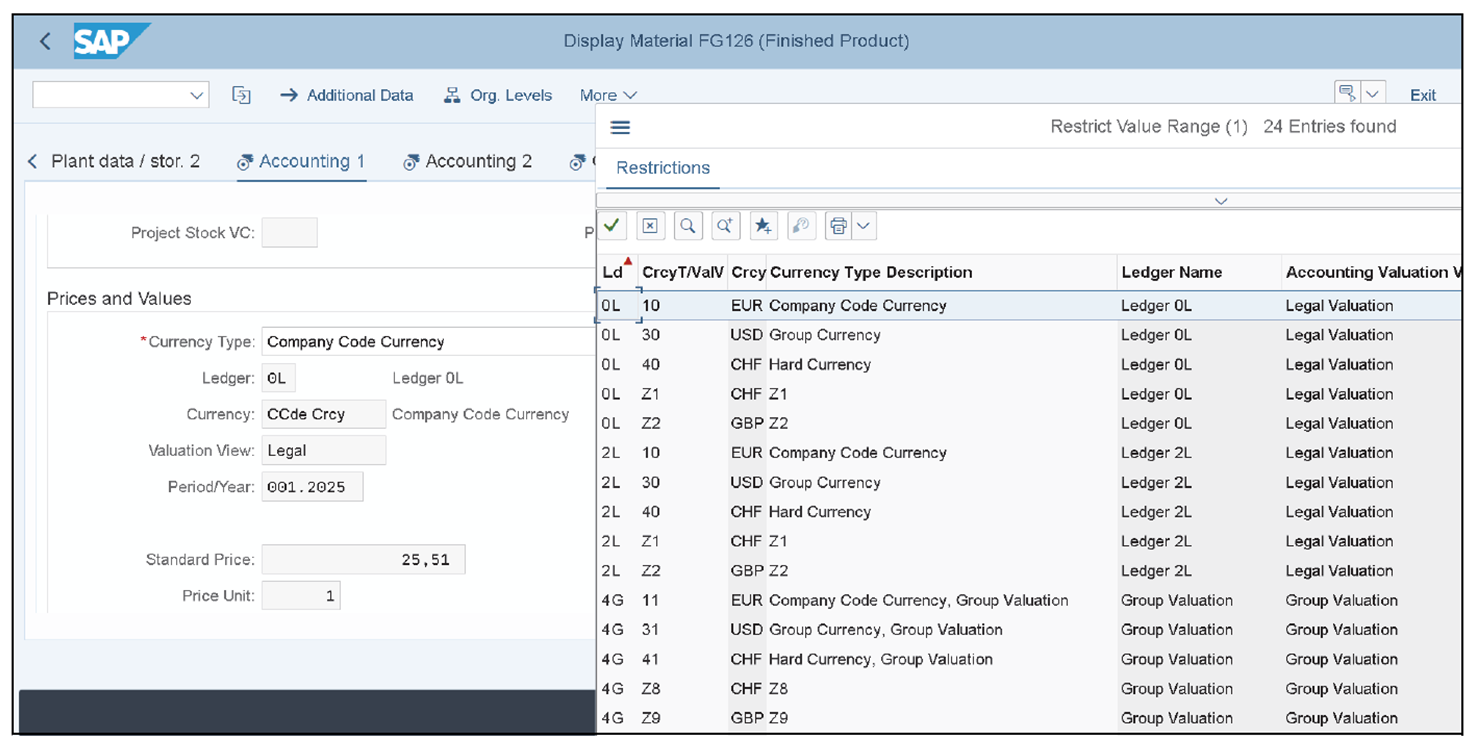Collapse the popup via its center chevron
1475x743 pixels.
tap(1220, 200)
